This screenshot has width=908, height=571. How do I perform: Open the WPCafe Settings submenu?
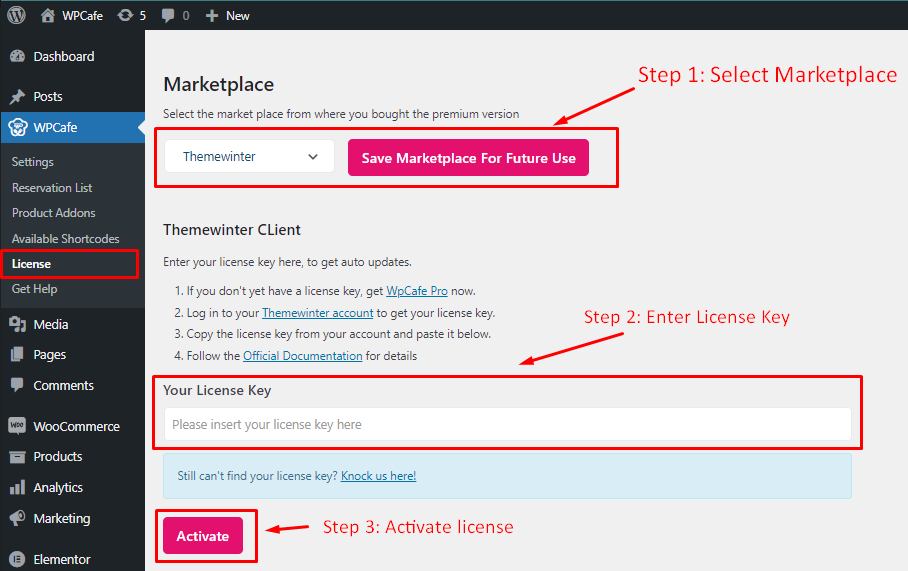32,162
